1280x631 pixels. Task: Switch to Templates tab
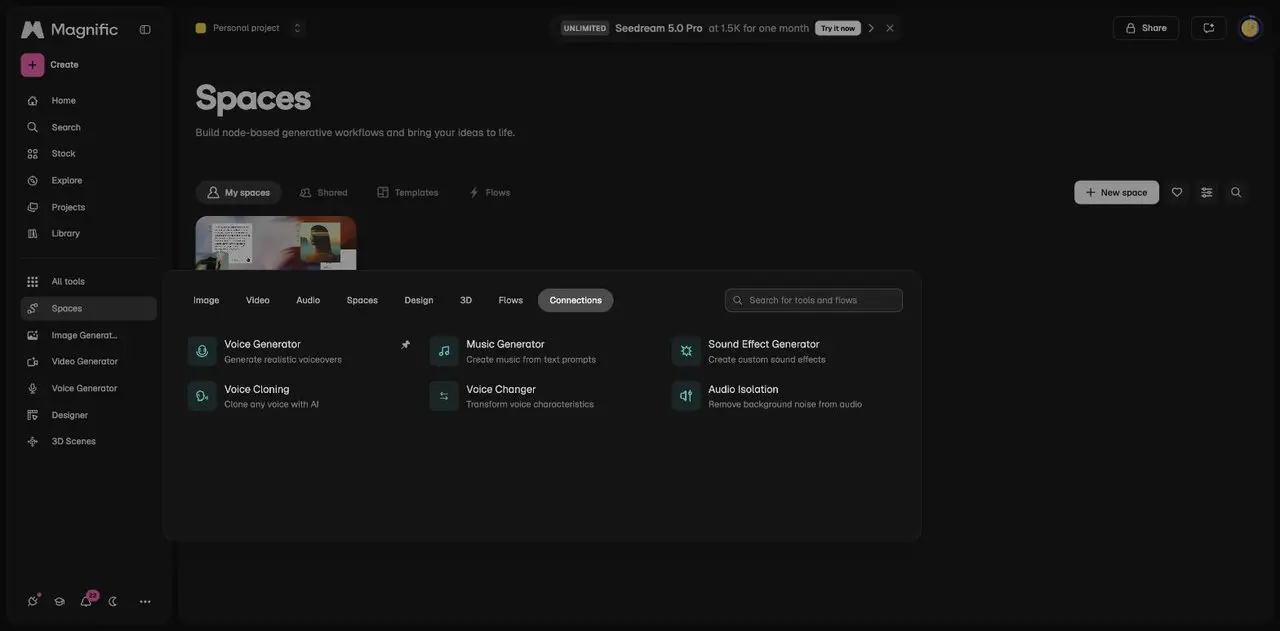408,192
